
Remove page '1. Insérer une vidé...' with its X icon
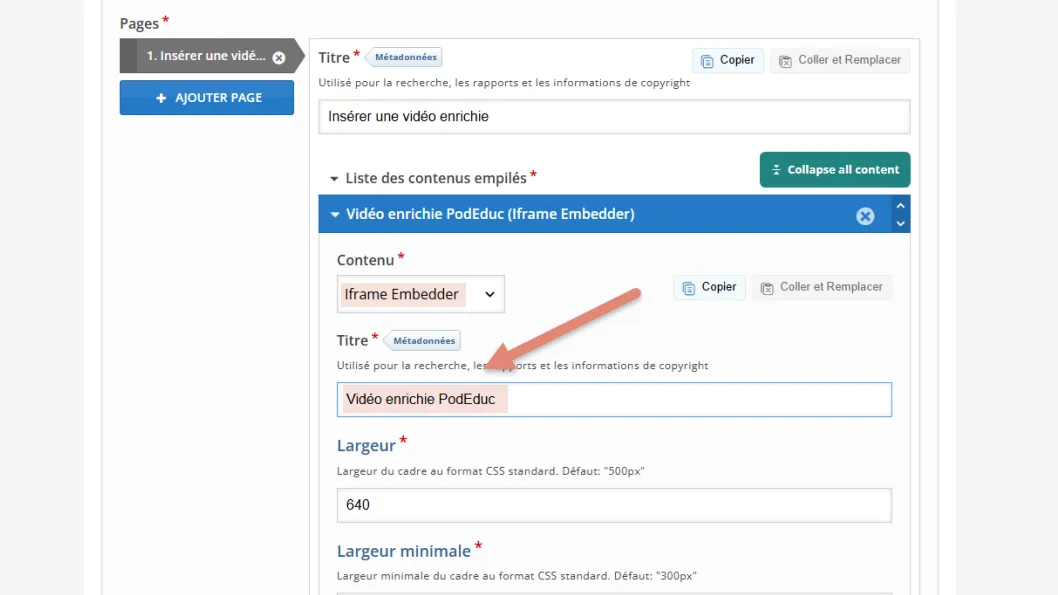(x=279, y=57)
